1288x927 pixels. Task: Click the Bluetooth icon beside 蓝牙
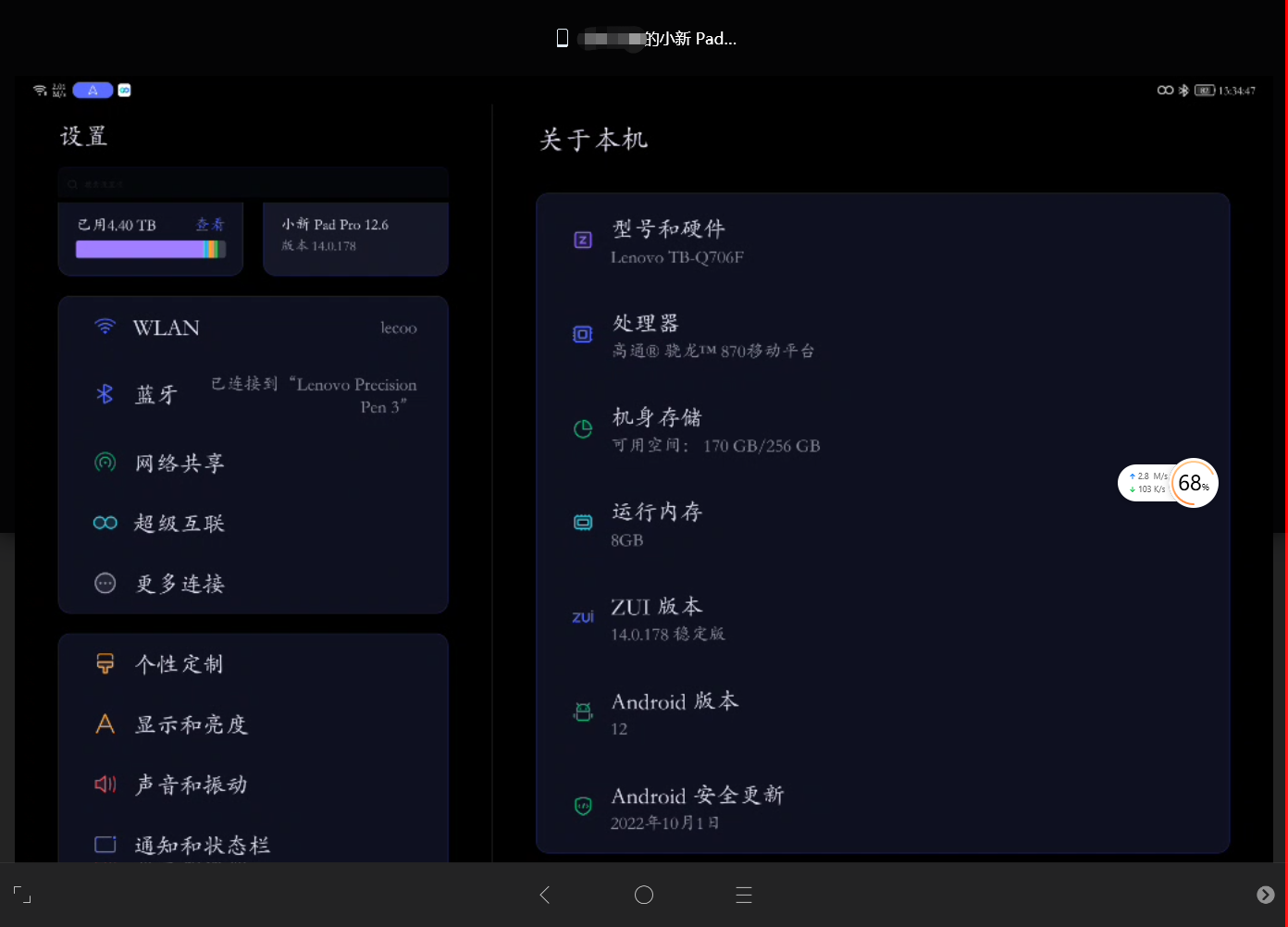click(x=105, y=394)
